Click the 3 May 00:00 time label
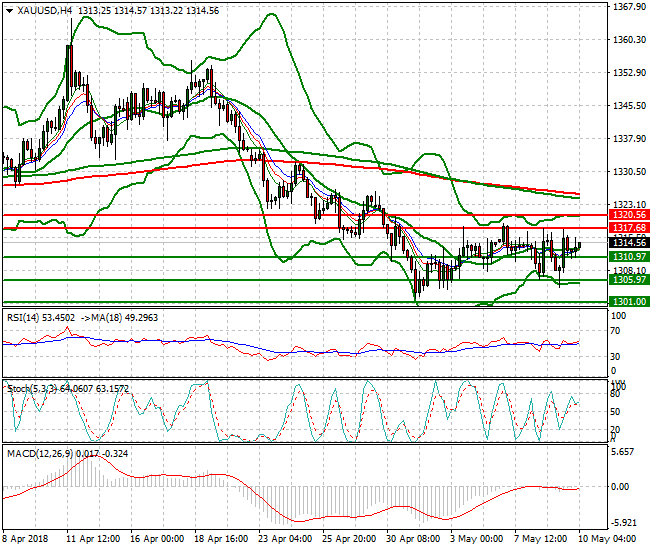 pos(476,539)
